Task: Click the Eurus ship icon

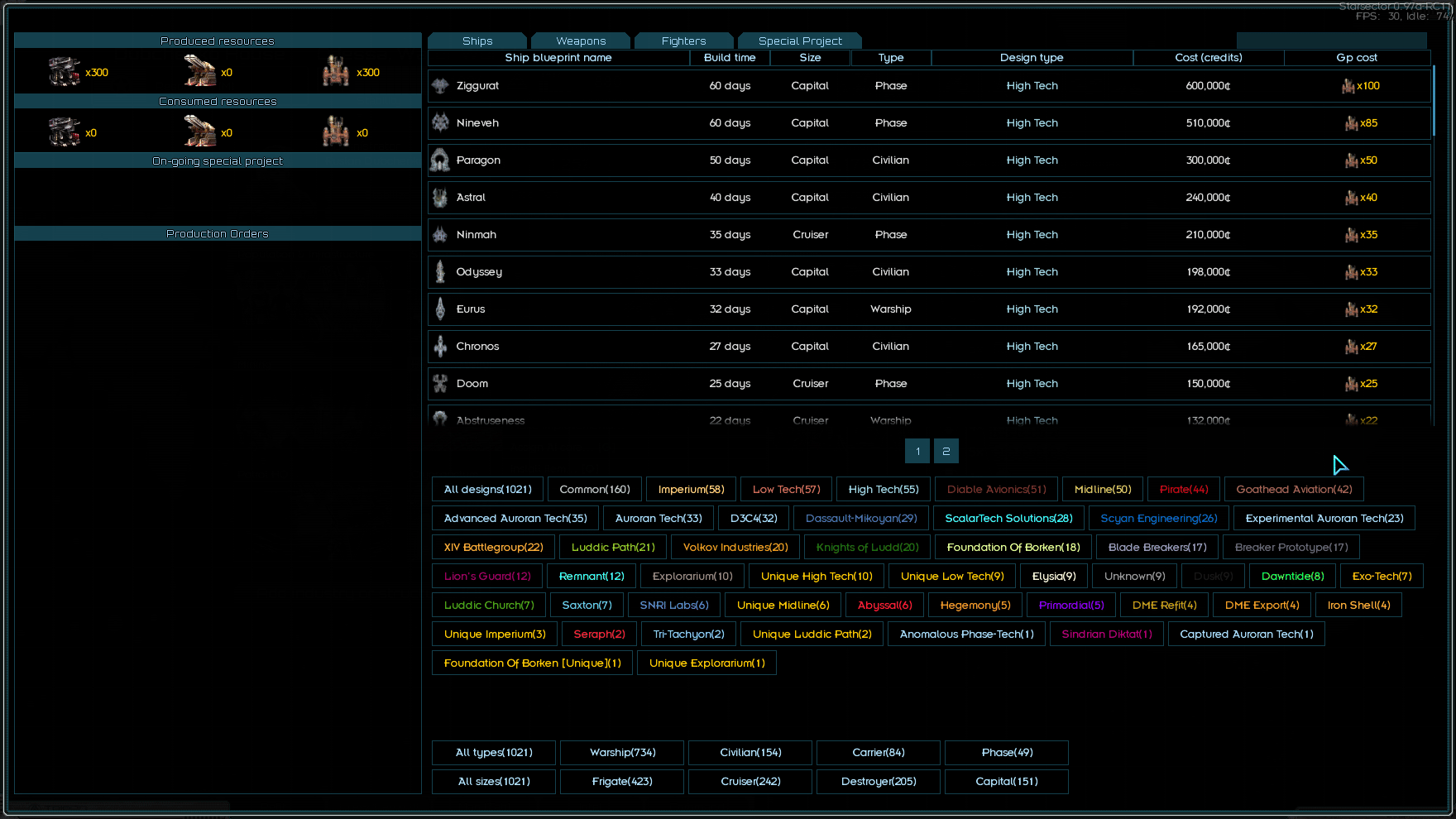Action: pyautogui.click(x=440, y=309)
